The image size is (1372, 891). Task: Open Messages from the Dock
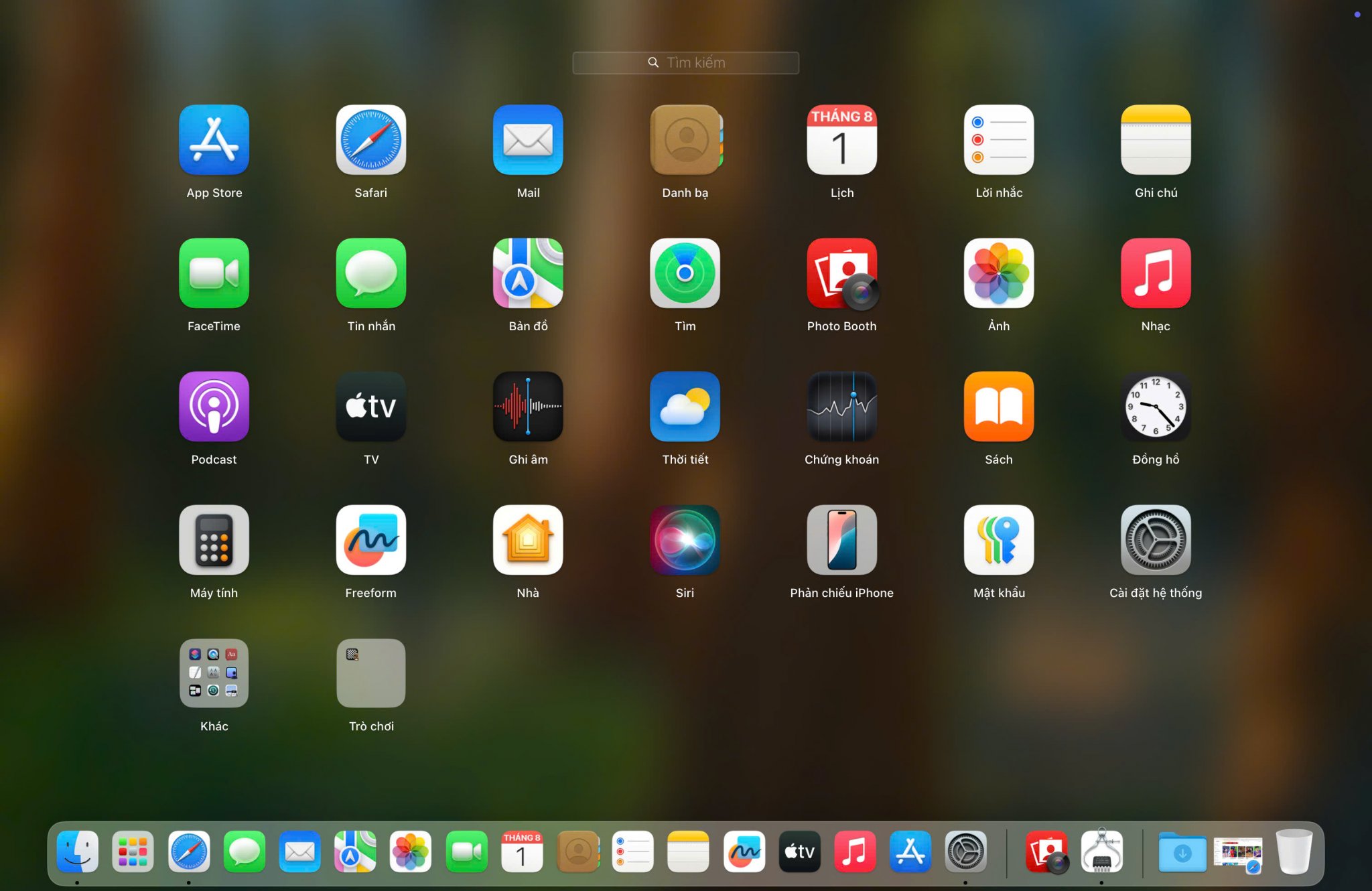[244, 851]
